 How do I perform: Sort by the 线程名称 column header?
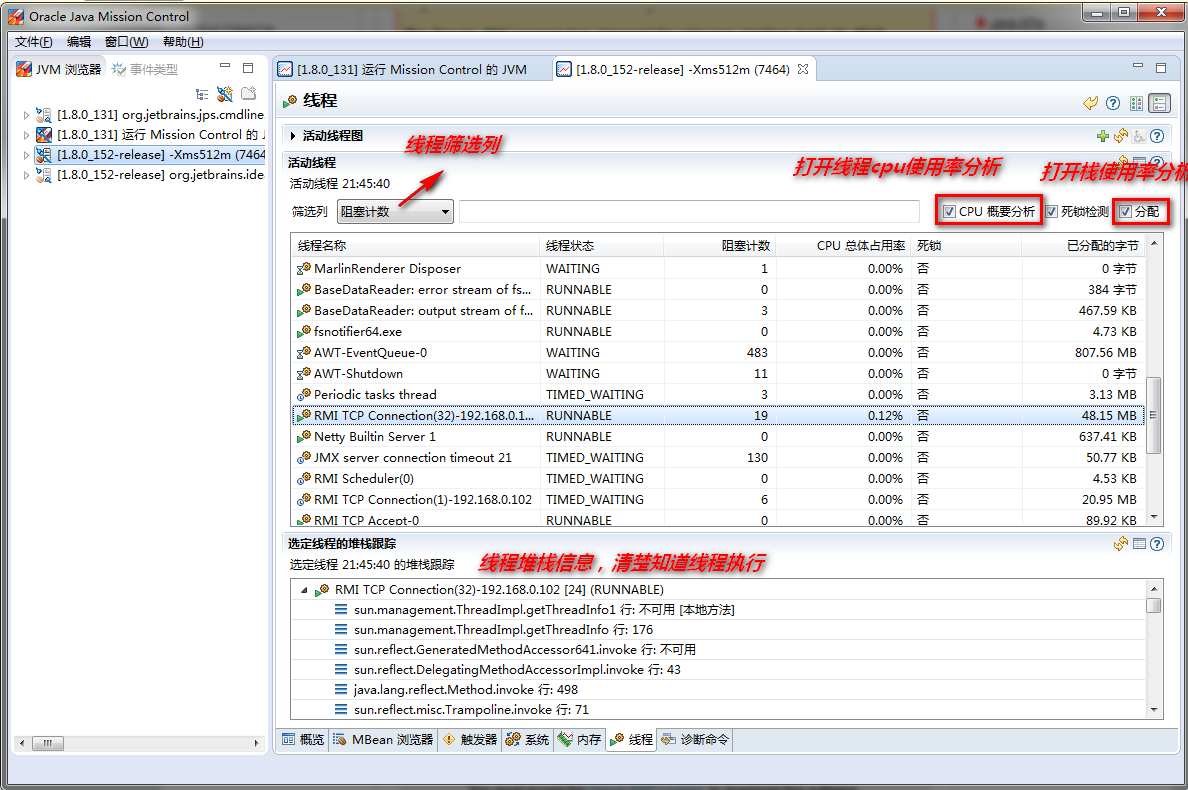pyautogui.click(x=415, y=245)
